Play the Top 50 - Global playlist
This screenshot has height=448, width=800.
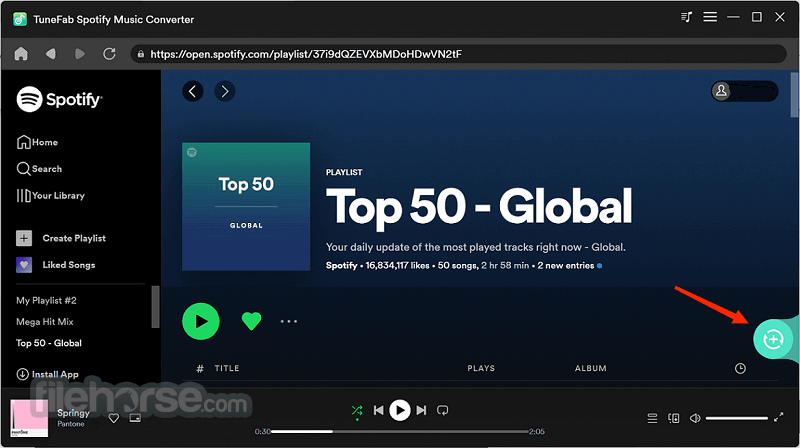(x=201, y=321)
